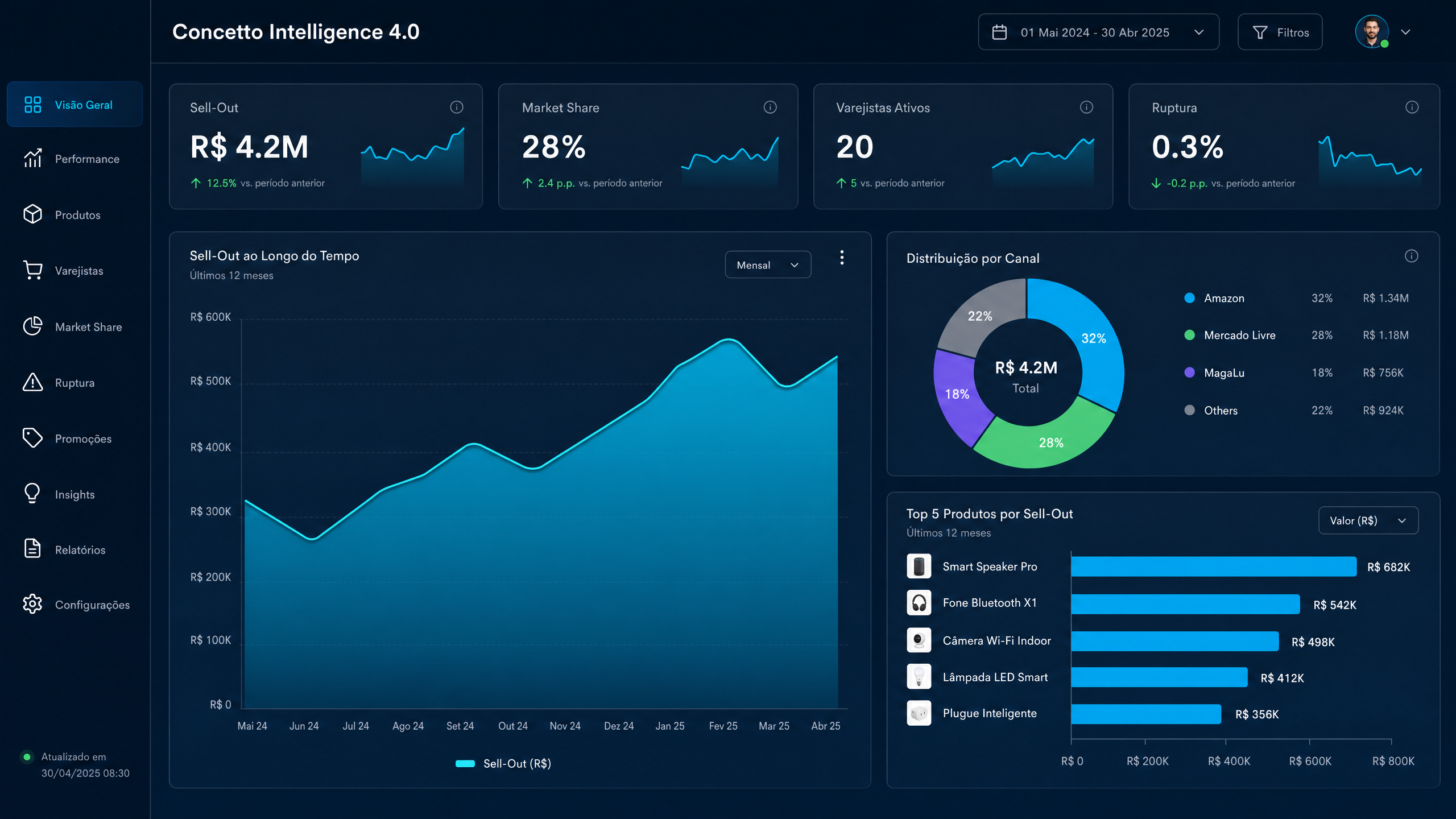
Task: Click the Câmera Wi-Fi Indoor bar
Action: (x=1175, y=641)
